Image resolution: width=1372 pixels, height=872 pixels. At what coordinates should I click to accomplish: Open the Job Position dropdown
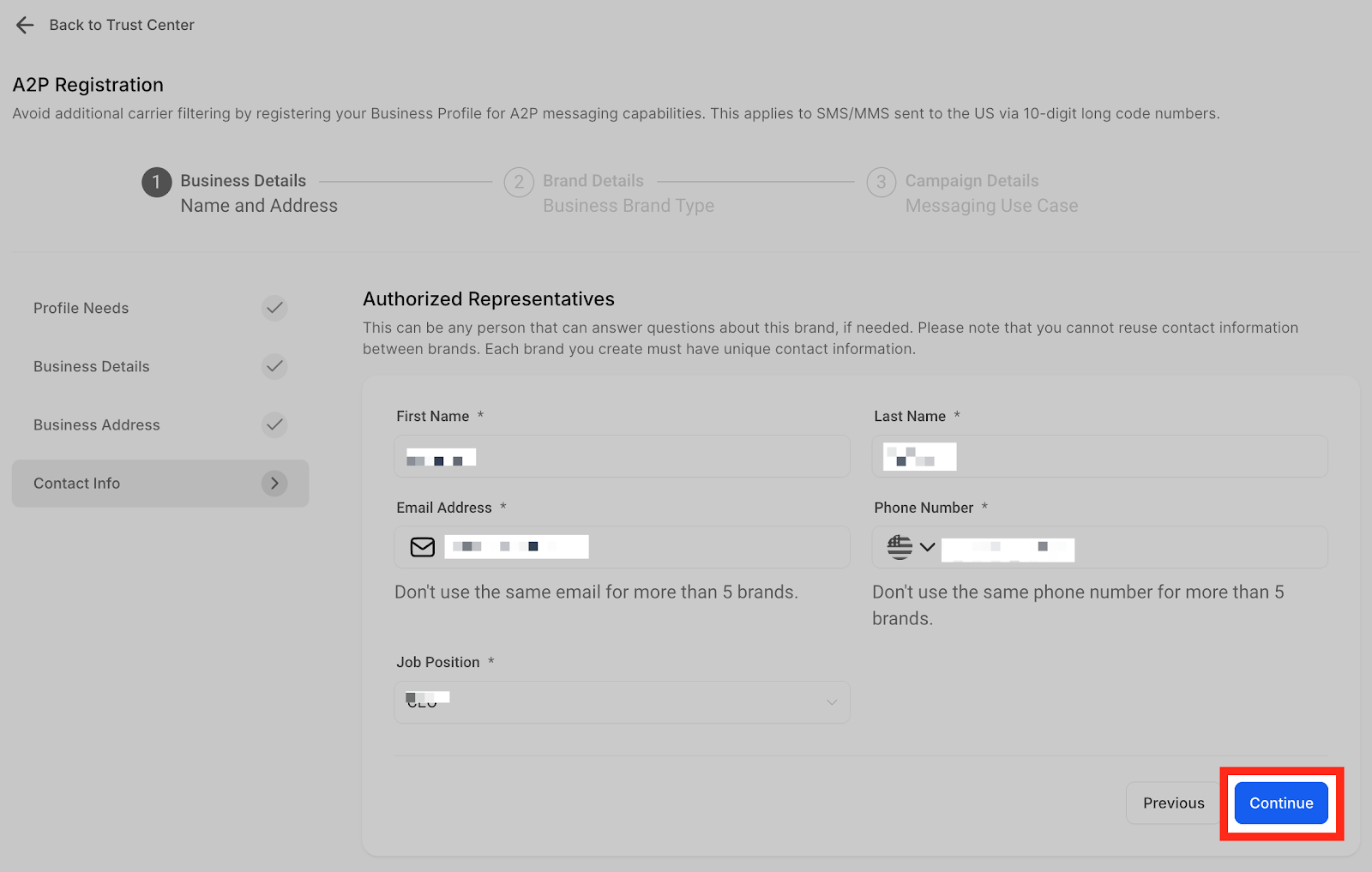click(623, 702)
